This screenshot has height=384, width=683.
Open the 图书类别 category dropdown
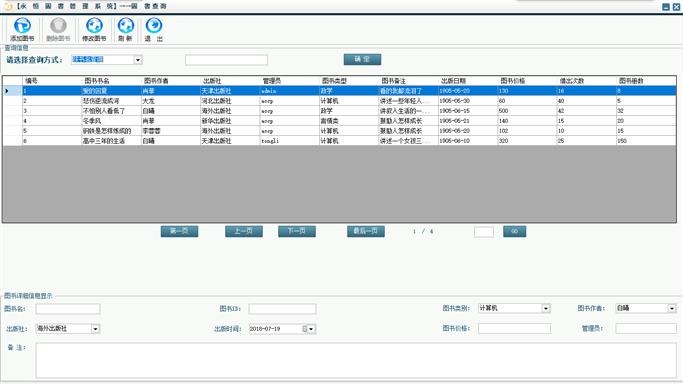coord(546,308)
